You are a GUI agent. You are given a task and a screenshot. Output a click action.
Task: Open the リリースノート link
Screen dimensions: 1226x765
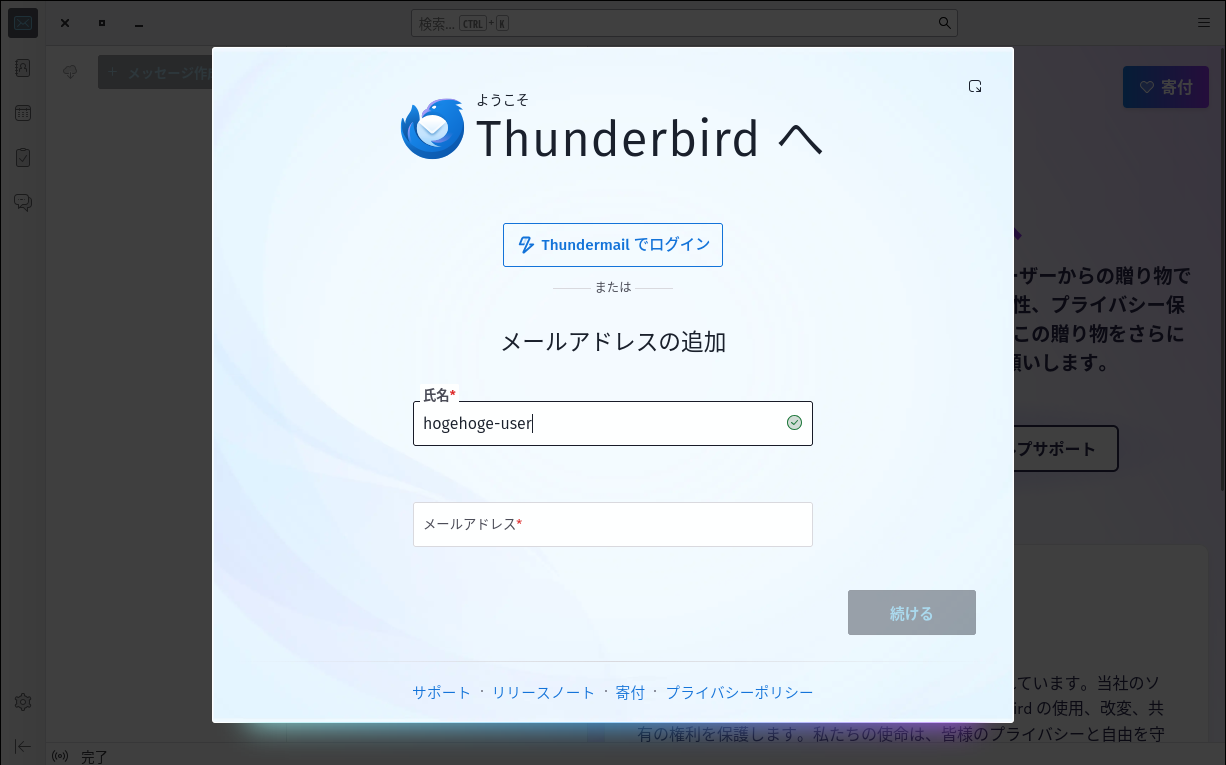tap(543, 692)
